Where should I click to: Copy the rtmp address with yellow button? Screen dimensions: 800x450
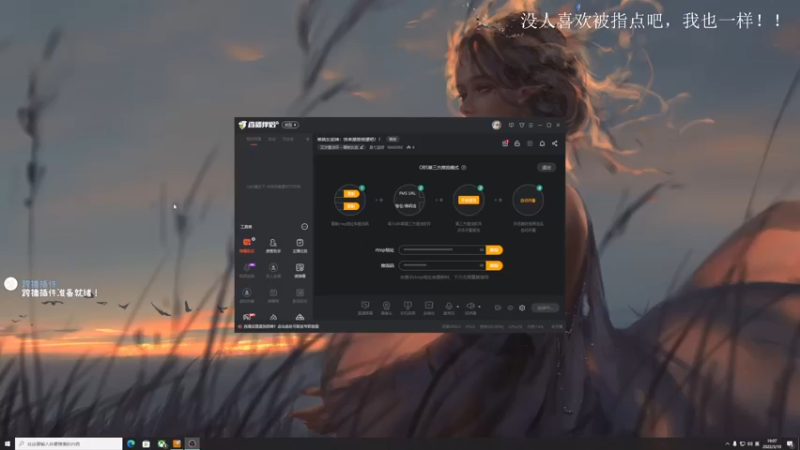pyautogui.click(x=494, y=250)
